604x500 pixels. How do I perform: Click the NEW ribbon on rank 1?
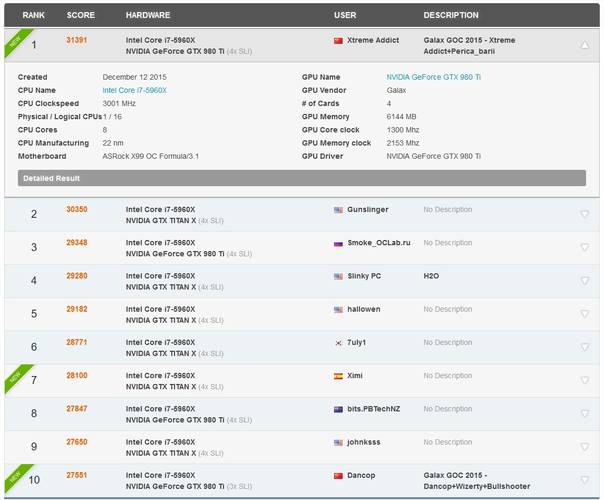click(15, 41)
